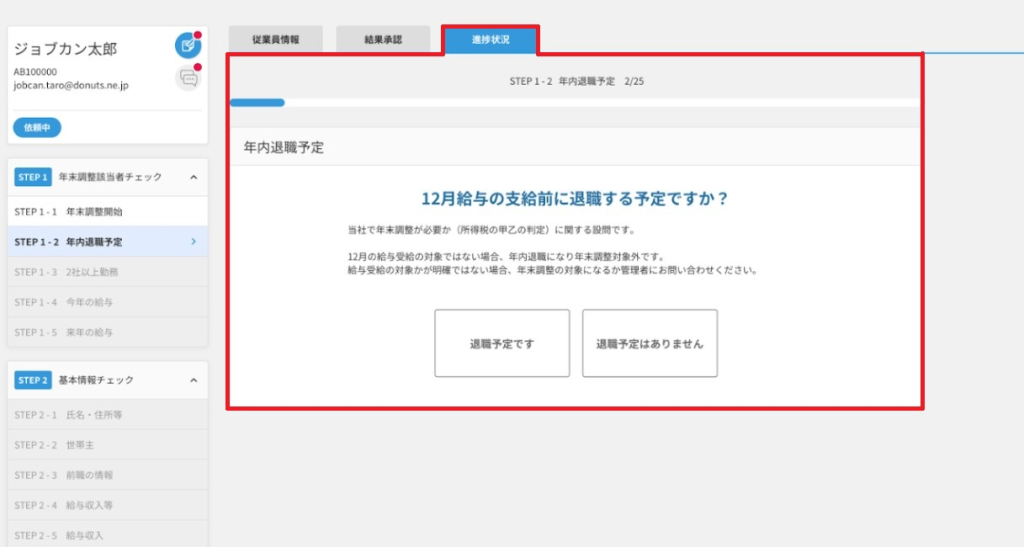Click the arrow on the STEP 1-2 row
Screen dimensions: 1024x547
click(x=193, y=242)
